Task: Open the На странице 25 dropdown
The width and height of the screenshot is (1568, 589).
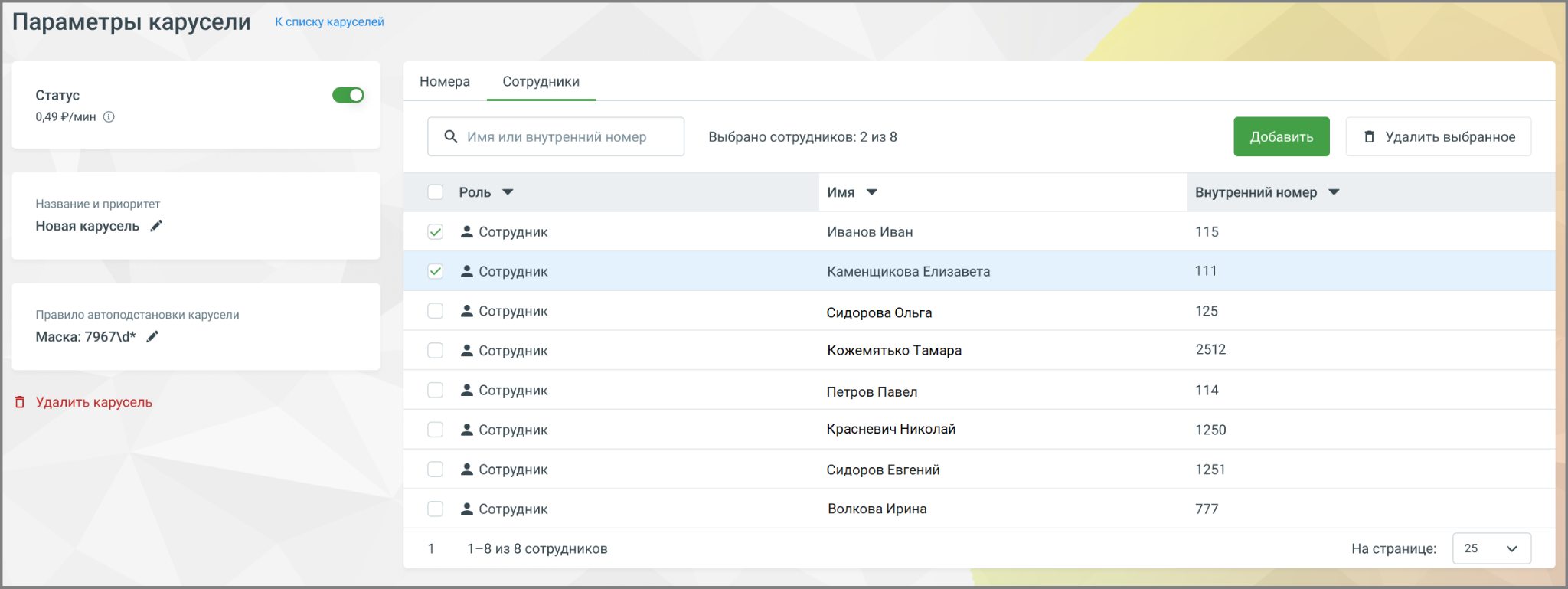Action: (1491, 548)
